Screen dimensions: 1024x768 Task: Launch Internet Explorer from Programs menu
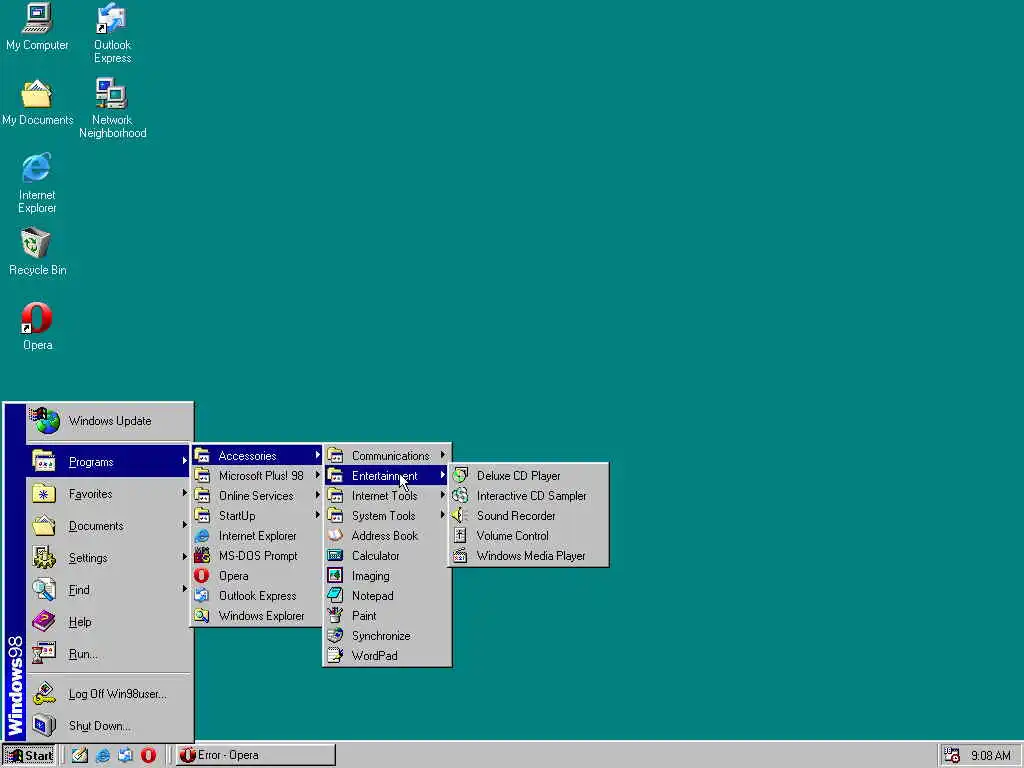pos(257,536)
